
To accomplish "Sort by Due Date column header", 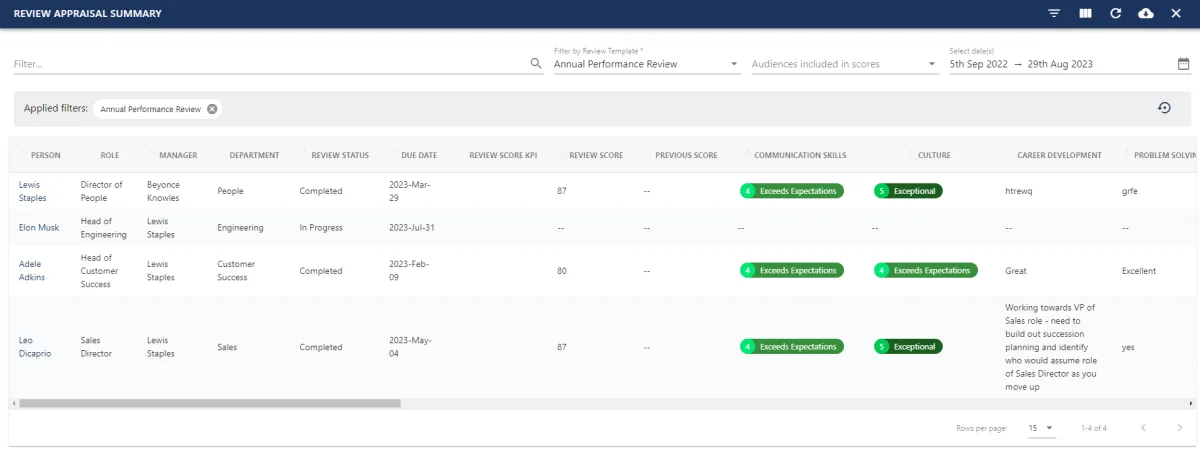I will pos(419,155).
